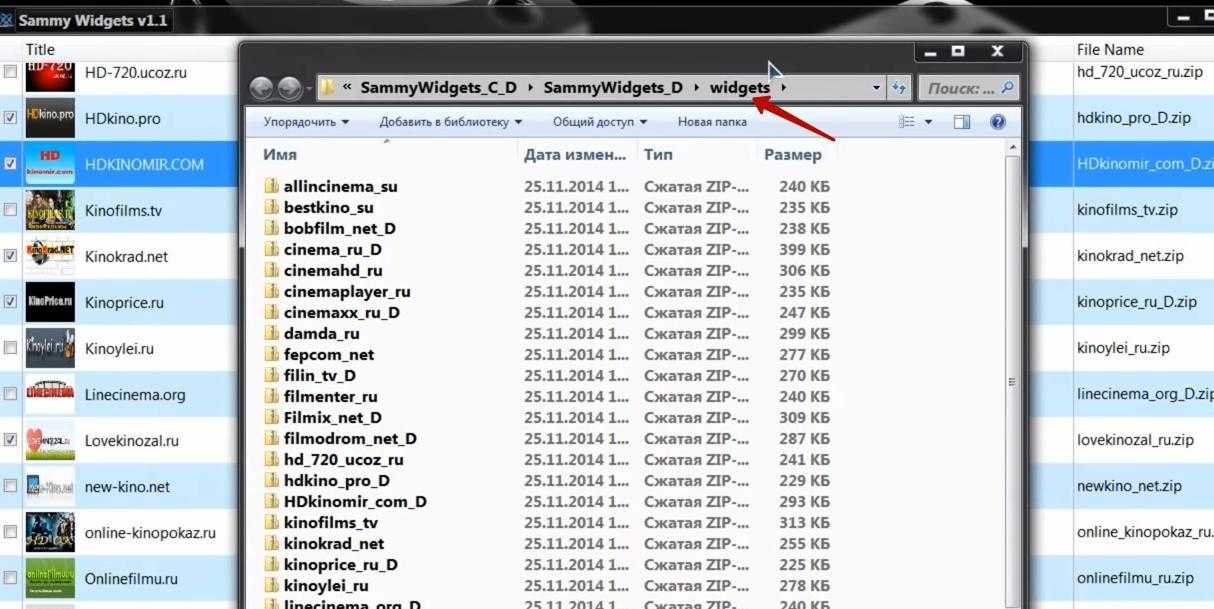Click SammyWidgets_D in the breadcrumb path

point(613,88)
